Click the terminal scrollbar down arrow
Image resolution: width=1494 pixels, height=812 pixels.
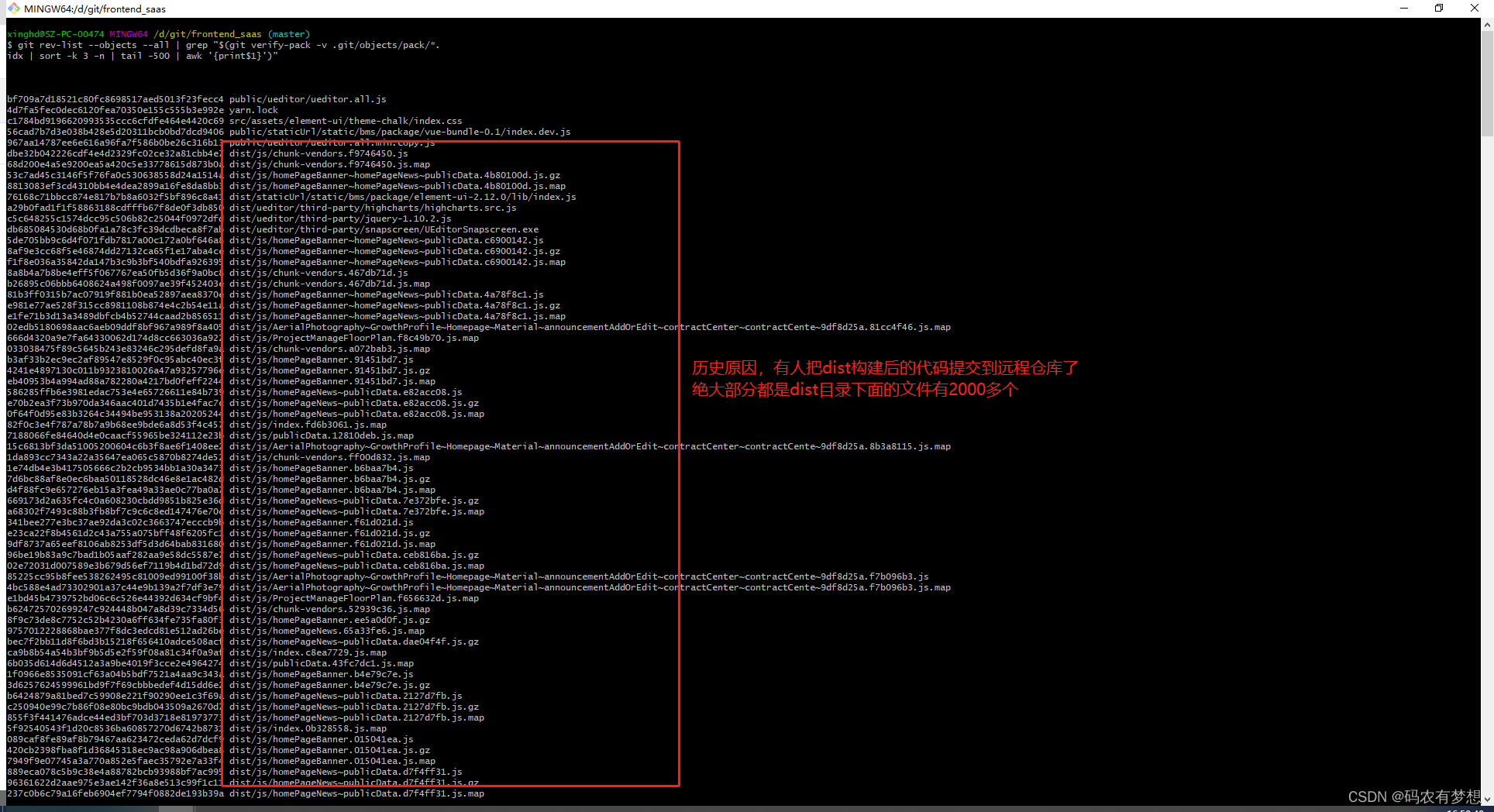click(x=1487, y=799)
